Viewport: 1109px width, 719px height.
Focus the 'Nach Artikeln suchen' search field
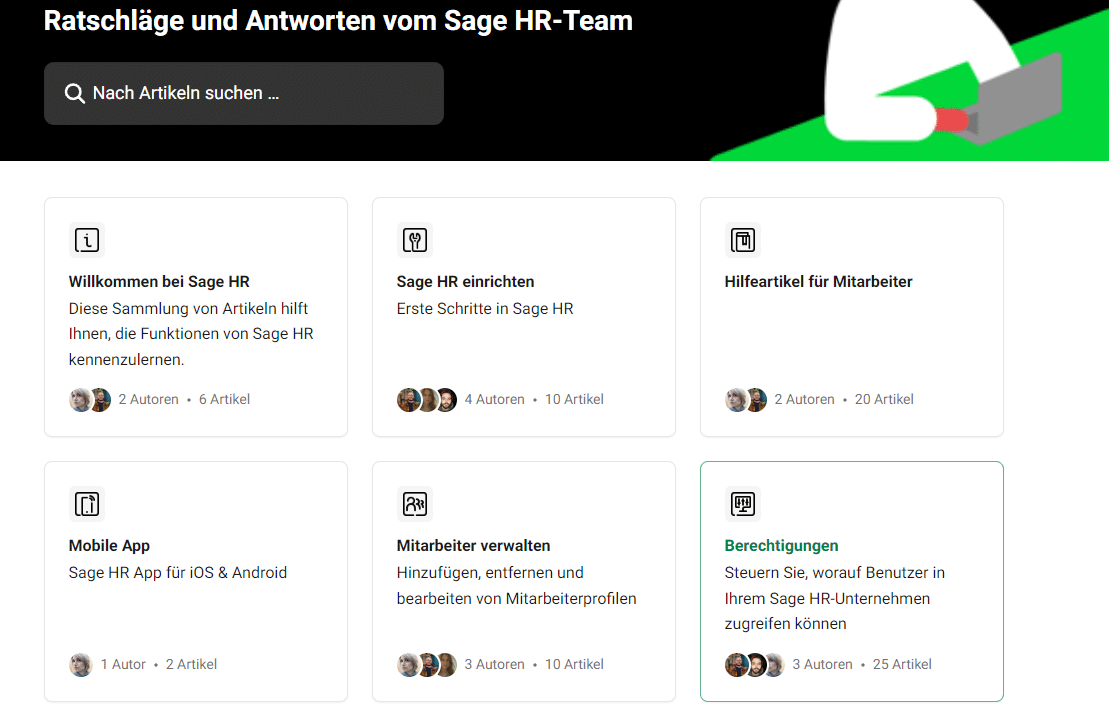[260, 93]
